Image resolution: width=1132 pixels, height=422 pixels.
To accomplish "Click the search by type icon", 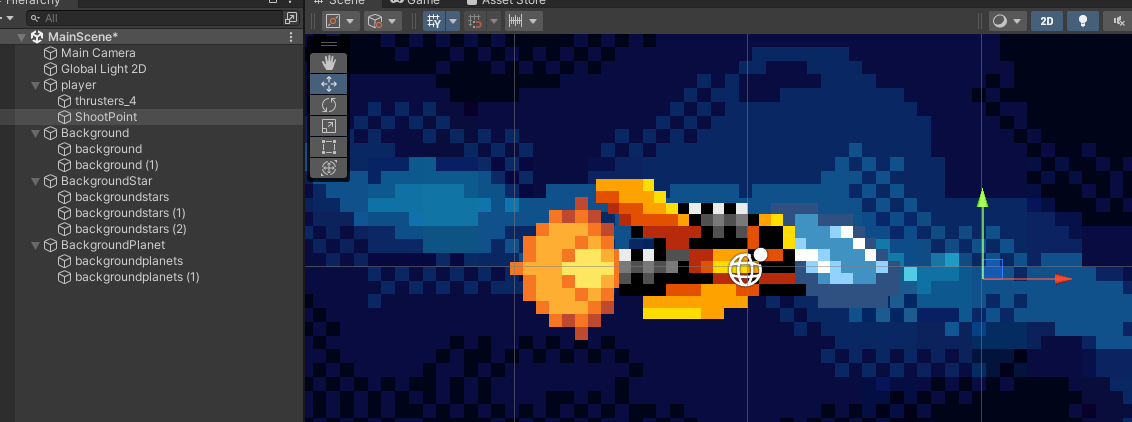I will pyautogui.click(x=291, y=18).
